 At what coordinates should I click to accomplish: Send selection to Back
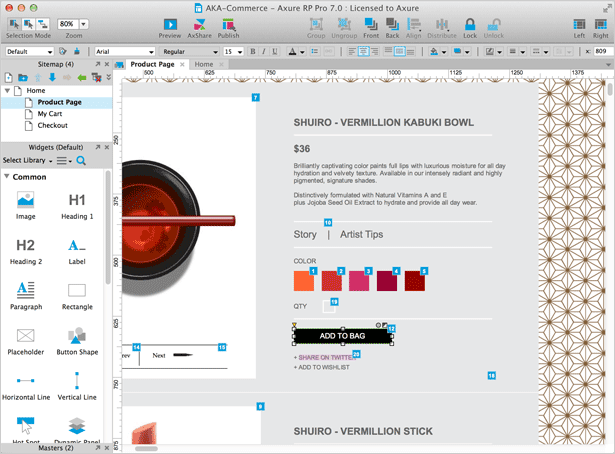coord(392,25)
